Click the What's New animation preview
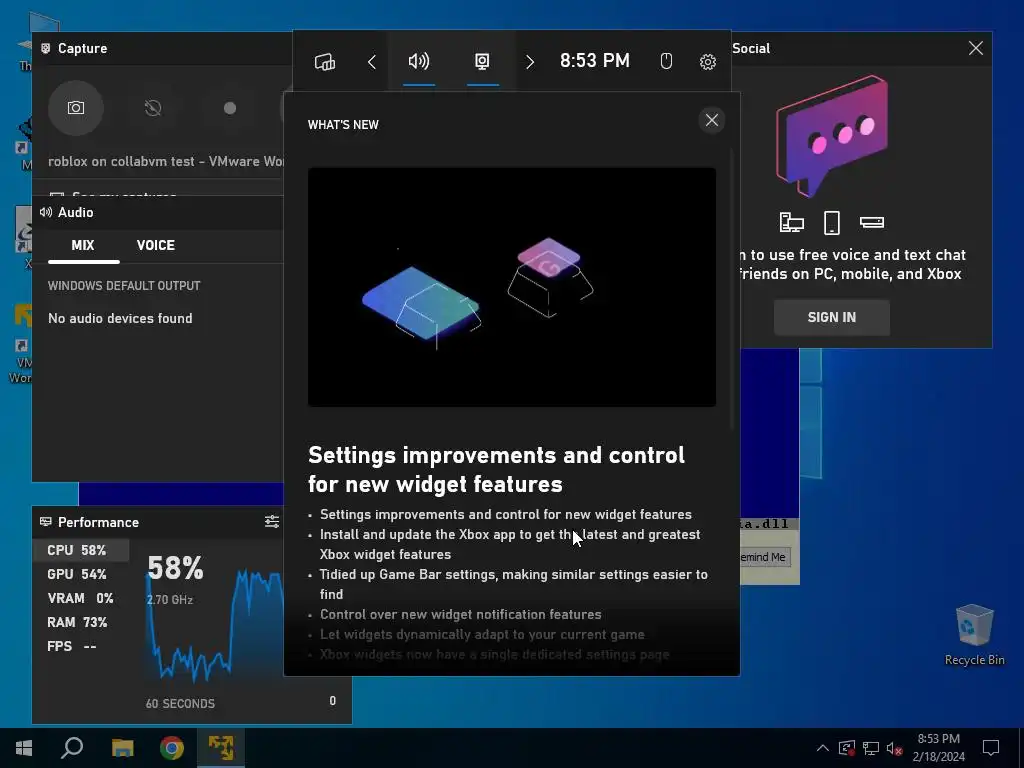 [512, 287]
